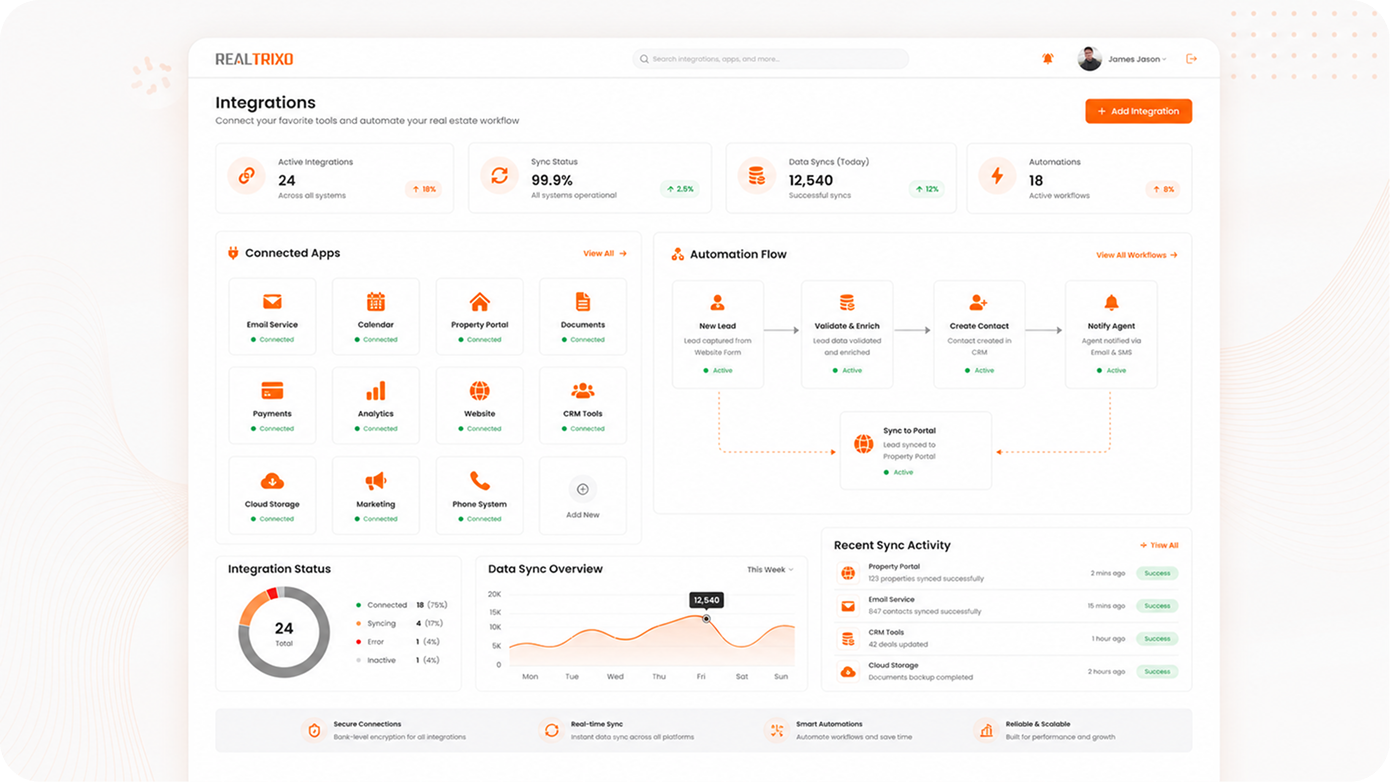
Task: Focus the search integrations field
Action: pyautogui.click(x=771, y=59)
